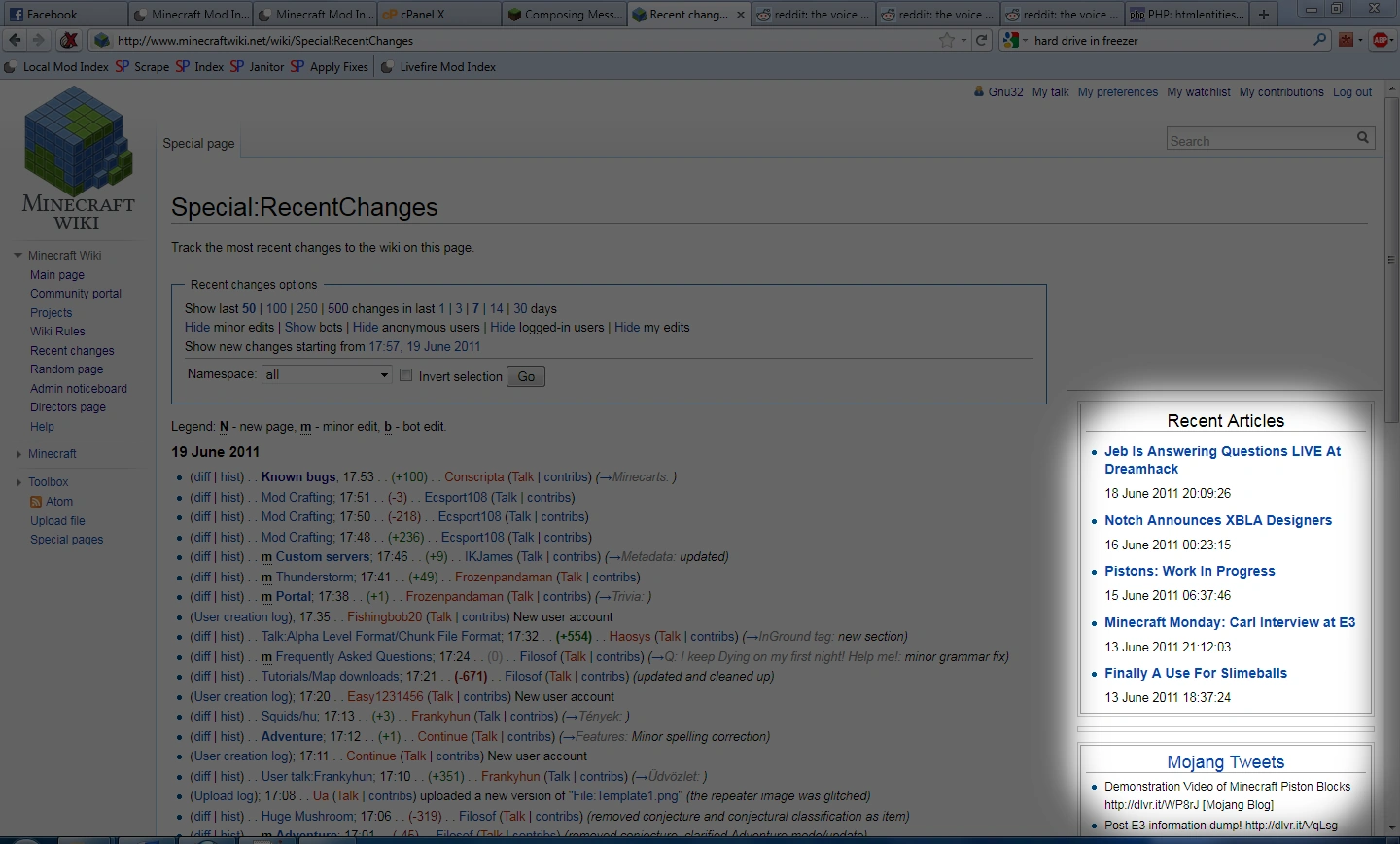Open a new tab with the plus button
This screenshot has height=844, width=1400.
tap(1263, 15)
